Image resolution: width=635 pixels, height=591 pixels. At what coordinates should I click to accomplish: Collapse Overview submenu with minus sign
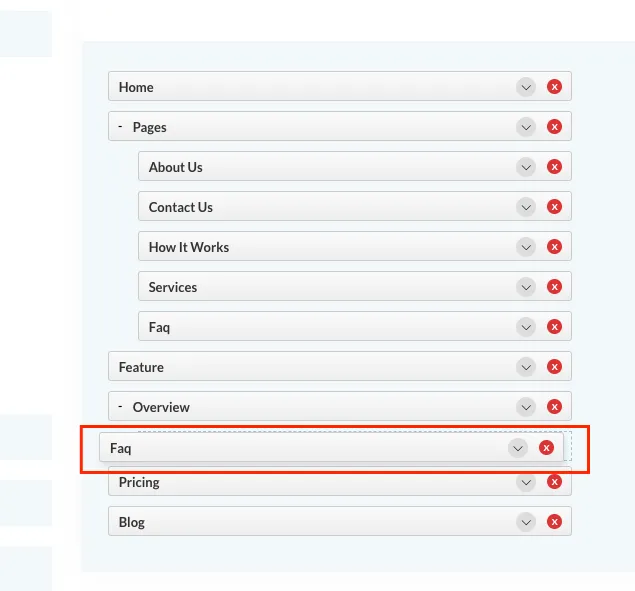[x=120, y=406]
